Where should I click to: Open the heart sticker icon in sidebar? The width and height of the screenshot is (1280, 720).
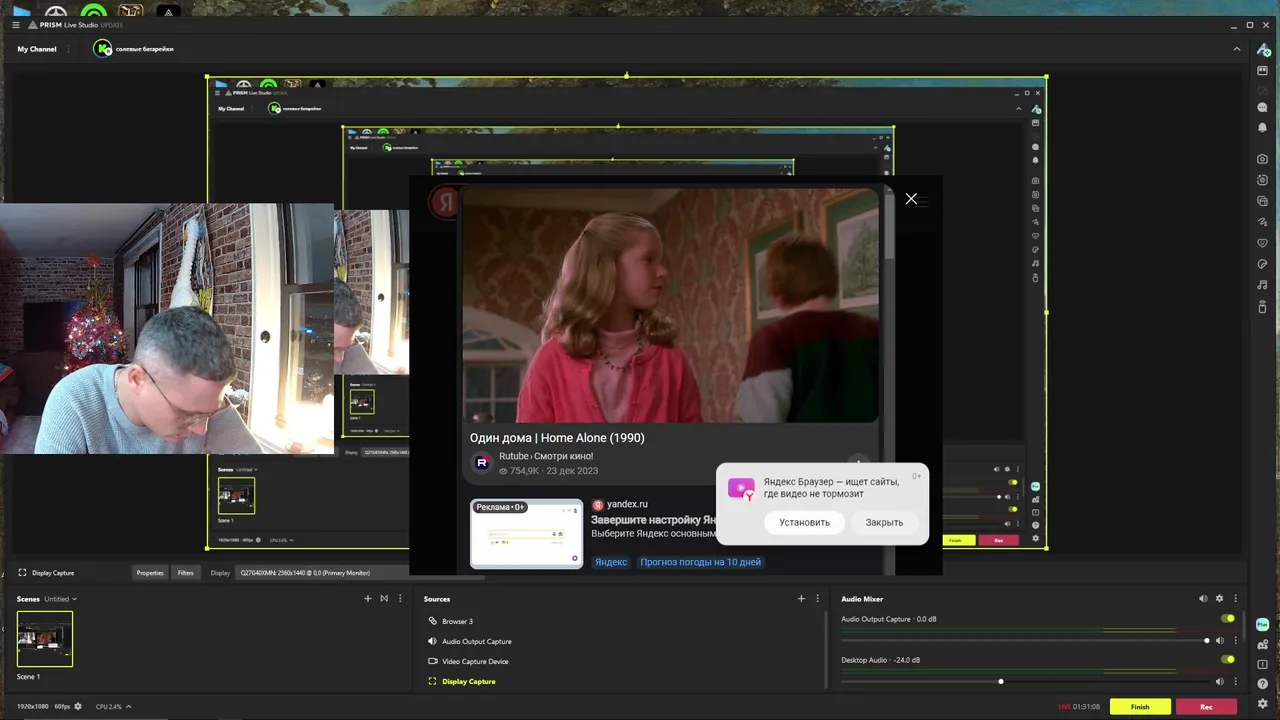pyautogui.click(x=1262, y=243)
